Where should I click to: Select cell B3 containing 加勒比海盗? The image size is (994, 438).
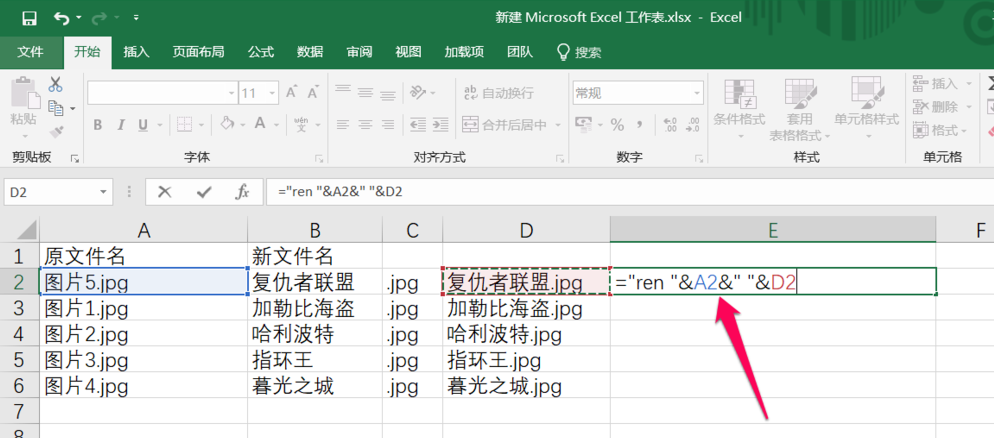pyautogui.click(x=314, y=308)
